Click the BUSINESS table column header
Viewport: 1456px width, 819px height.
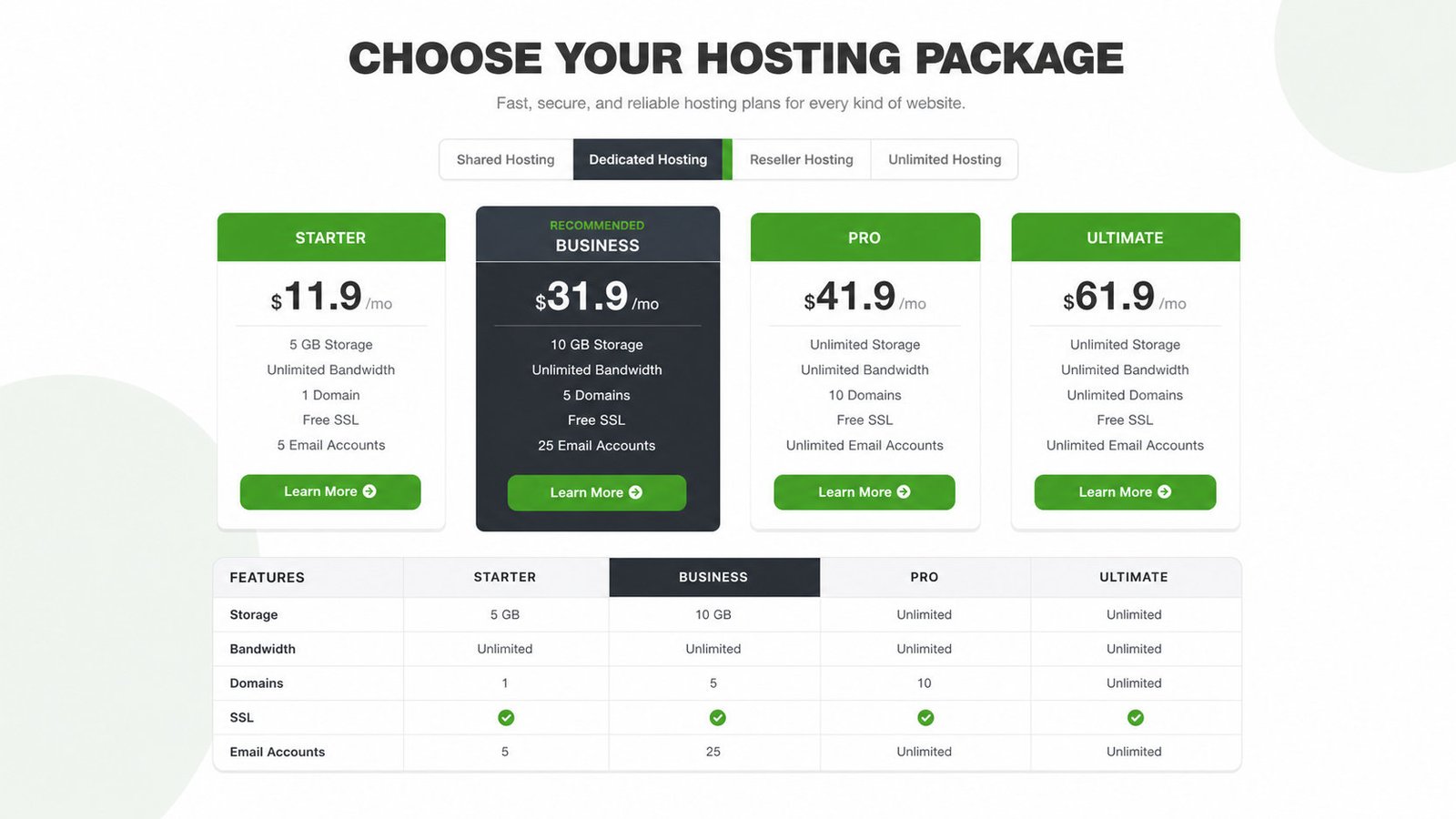713,577
